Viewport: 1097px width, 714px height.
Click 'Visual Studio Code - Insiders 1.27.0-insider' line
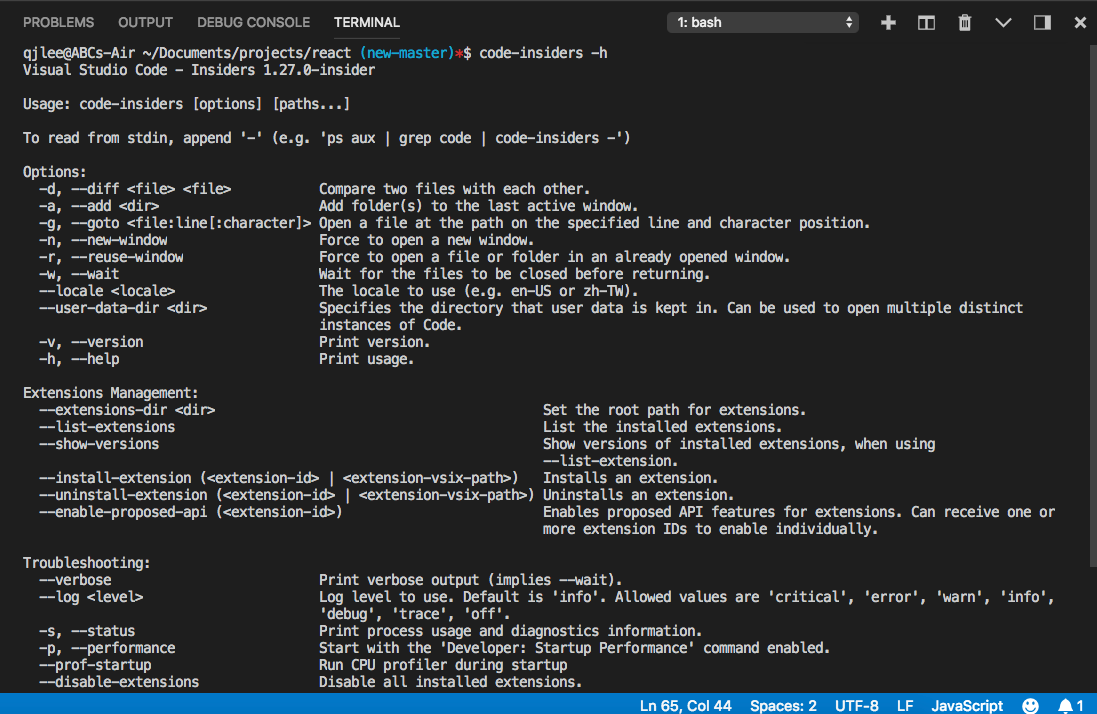(199, 70)
